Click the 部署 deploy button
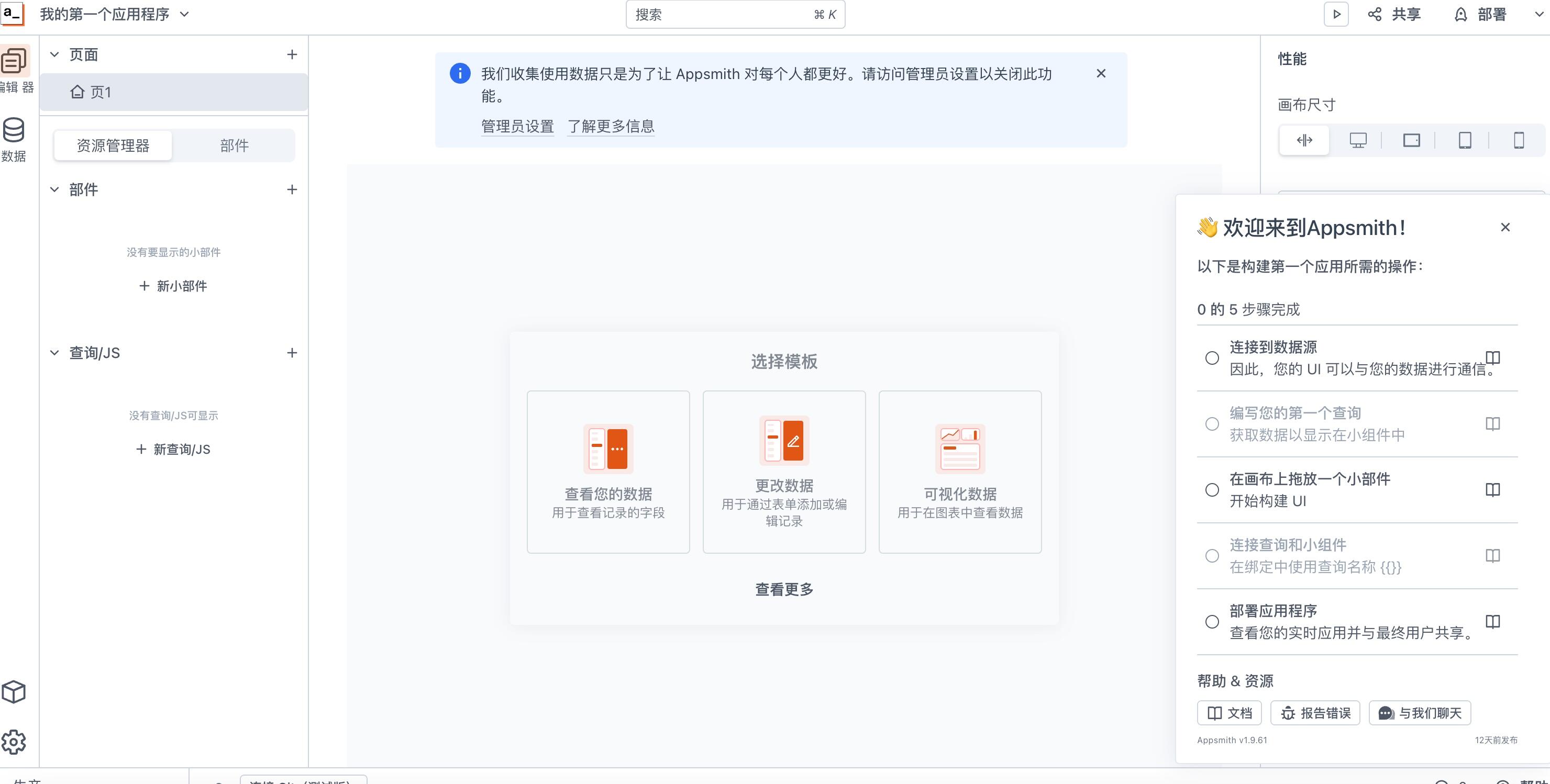 pos(1480,15)
